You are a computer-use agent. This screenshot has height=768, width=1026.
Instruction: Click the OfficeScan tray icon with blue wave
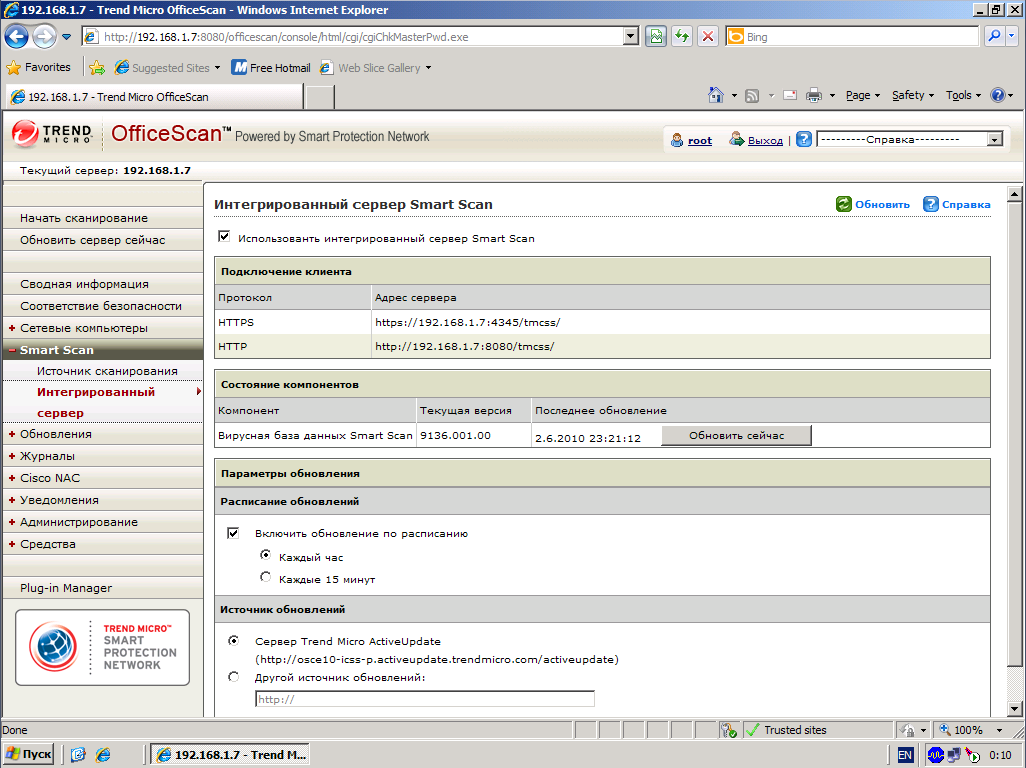(936, 755)
